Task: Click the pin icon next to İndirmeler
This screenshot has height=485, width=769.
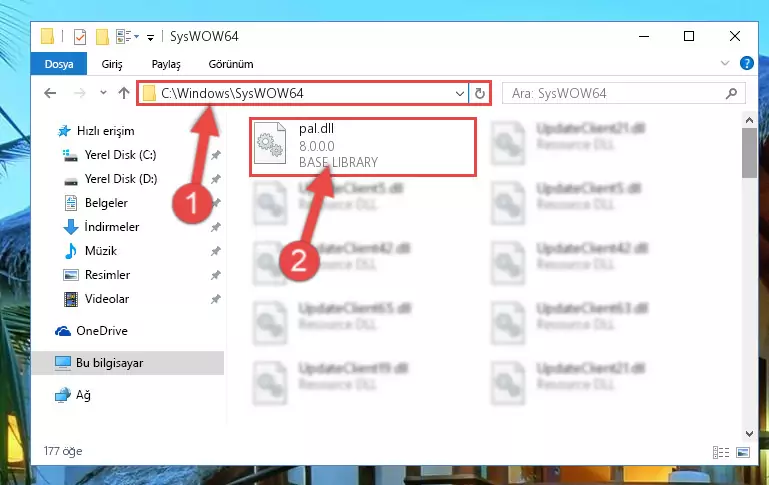Action: point(215,228)
